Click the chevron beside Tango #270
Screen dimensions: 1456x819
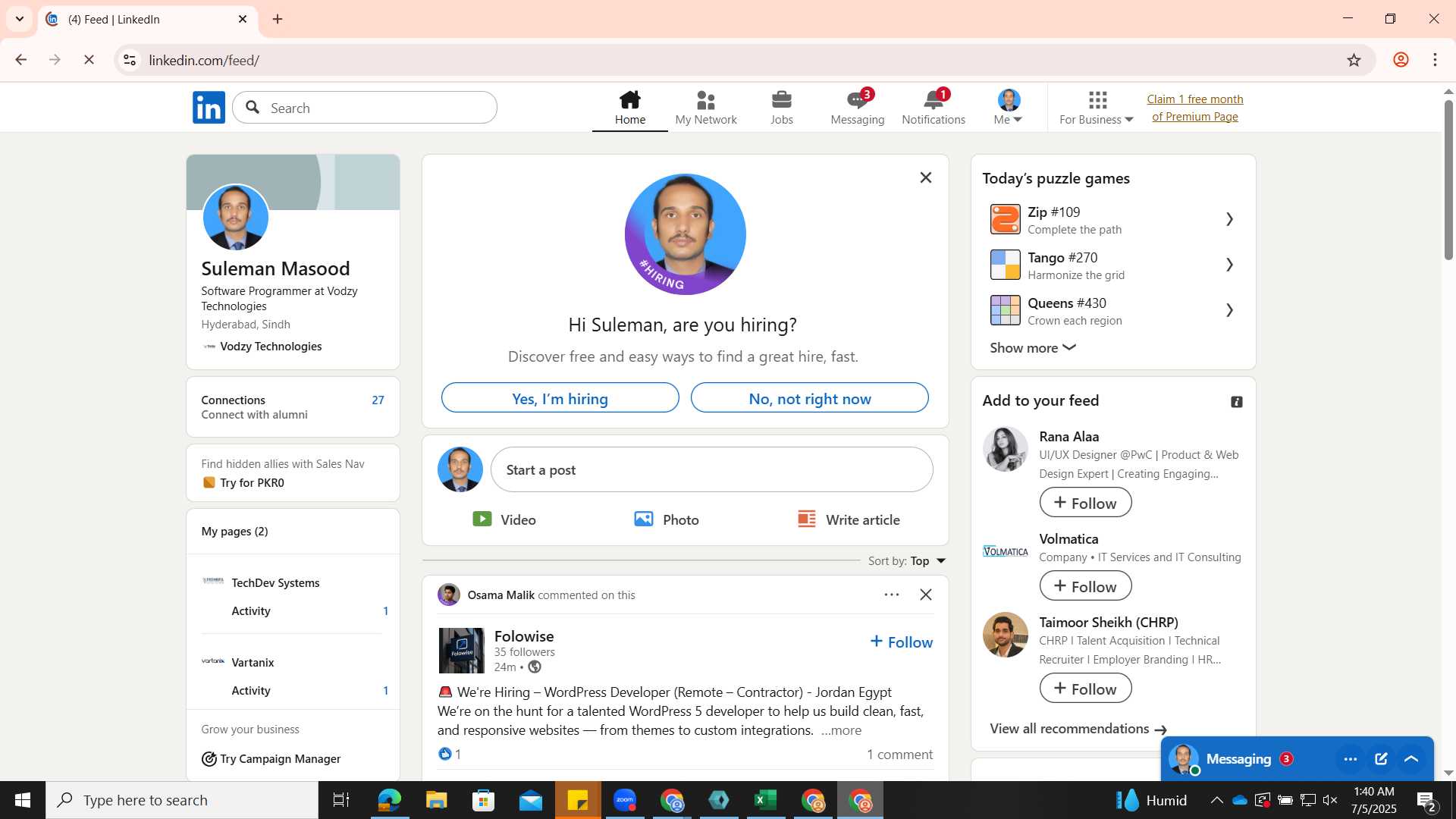tap(1229, 265)
